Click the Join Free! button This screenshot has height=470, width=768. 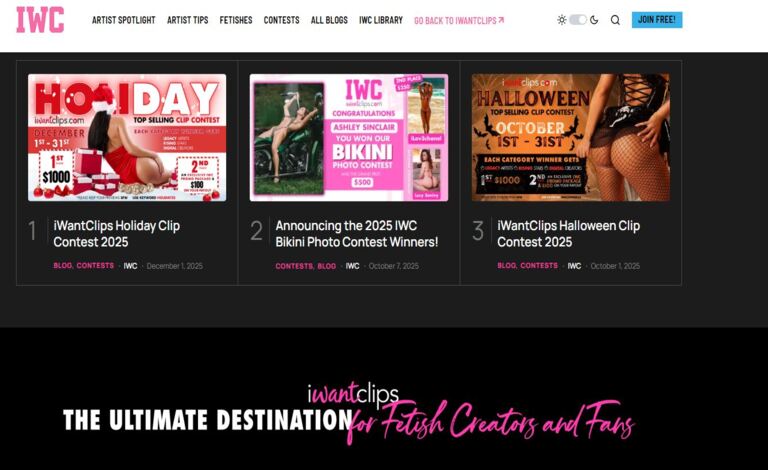coord(657,20)
